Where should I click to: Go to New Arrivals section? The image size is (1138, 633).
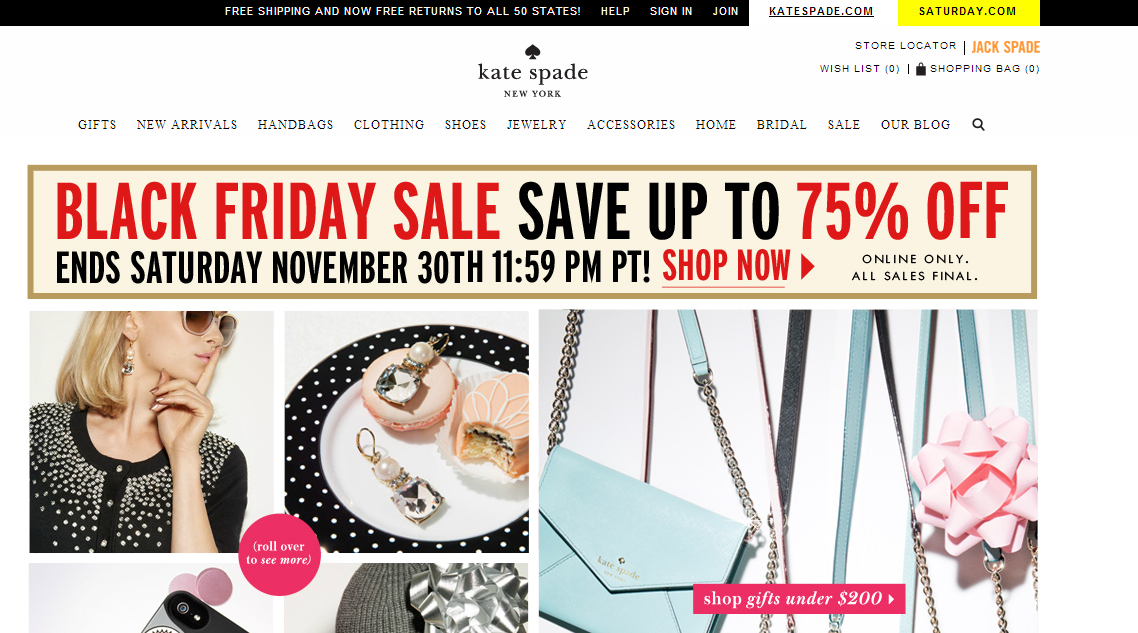[187, 125]
